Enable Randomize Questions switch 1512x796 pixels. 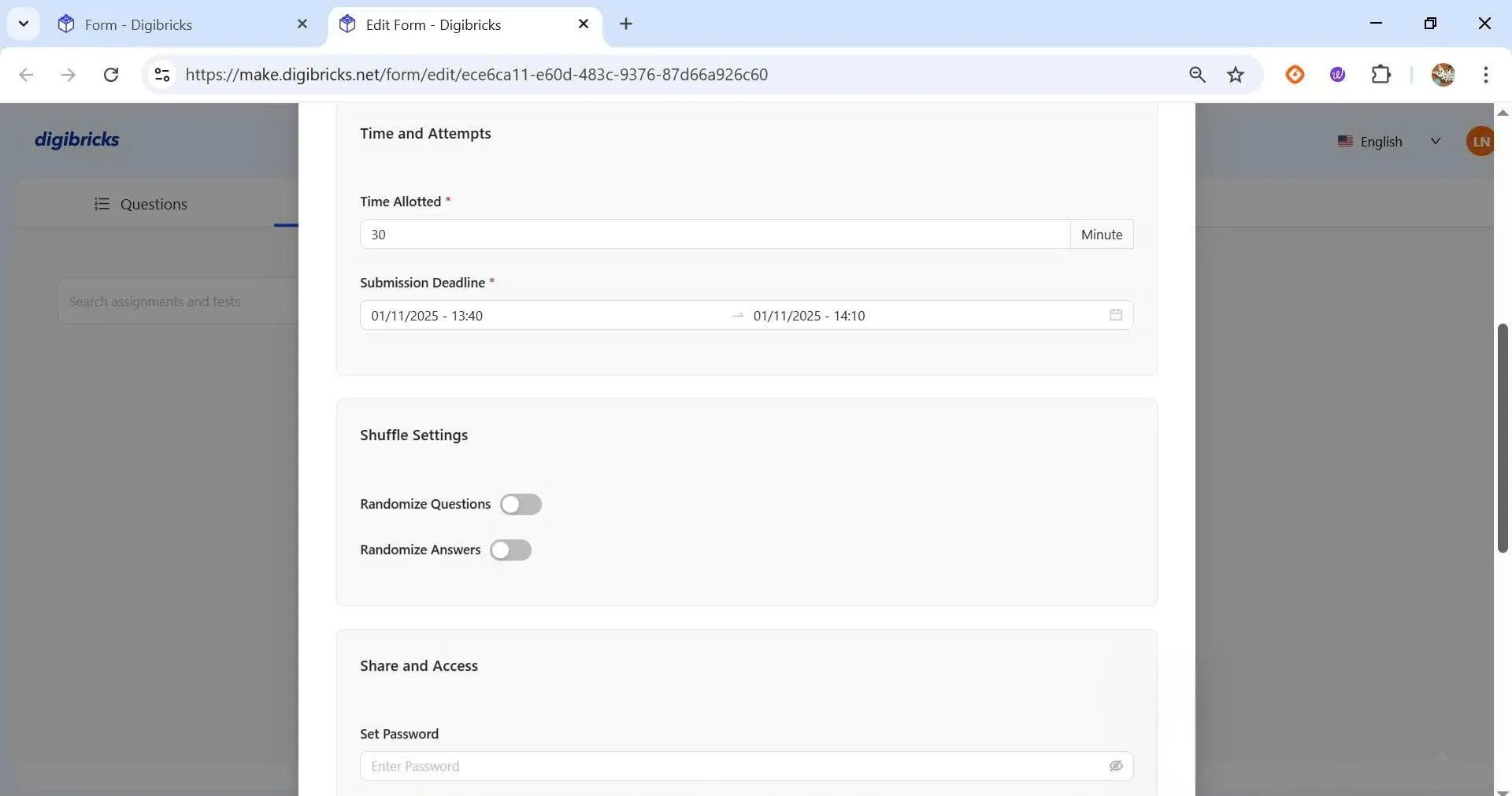(521, 504)
